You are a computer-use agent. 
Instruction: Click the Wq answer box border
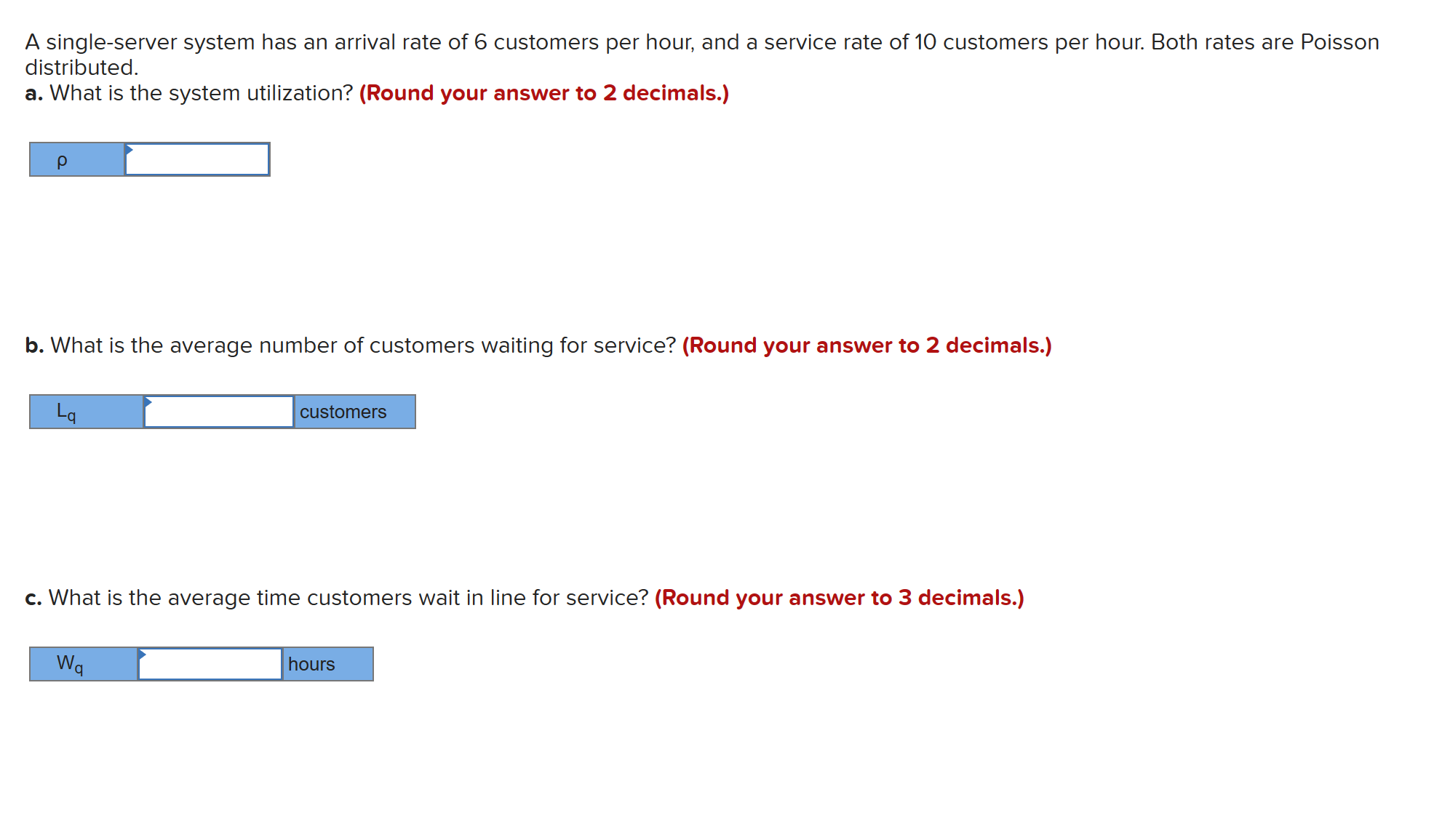[x=210, y=648]
